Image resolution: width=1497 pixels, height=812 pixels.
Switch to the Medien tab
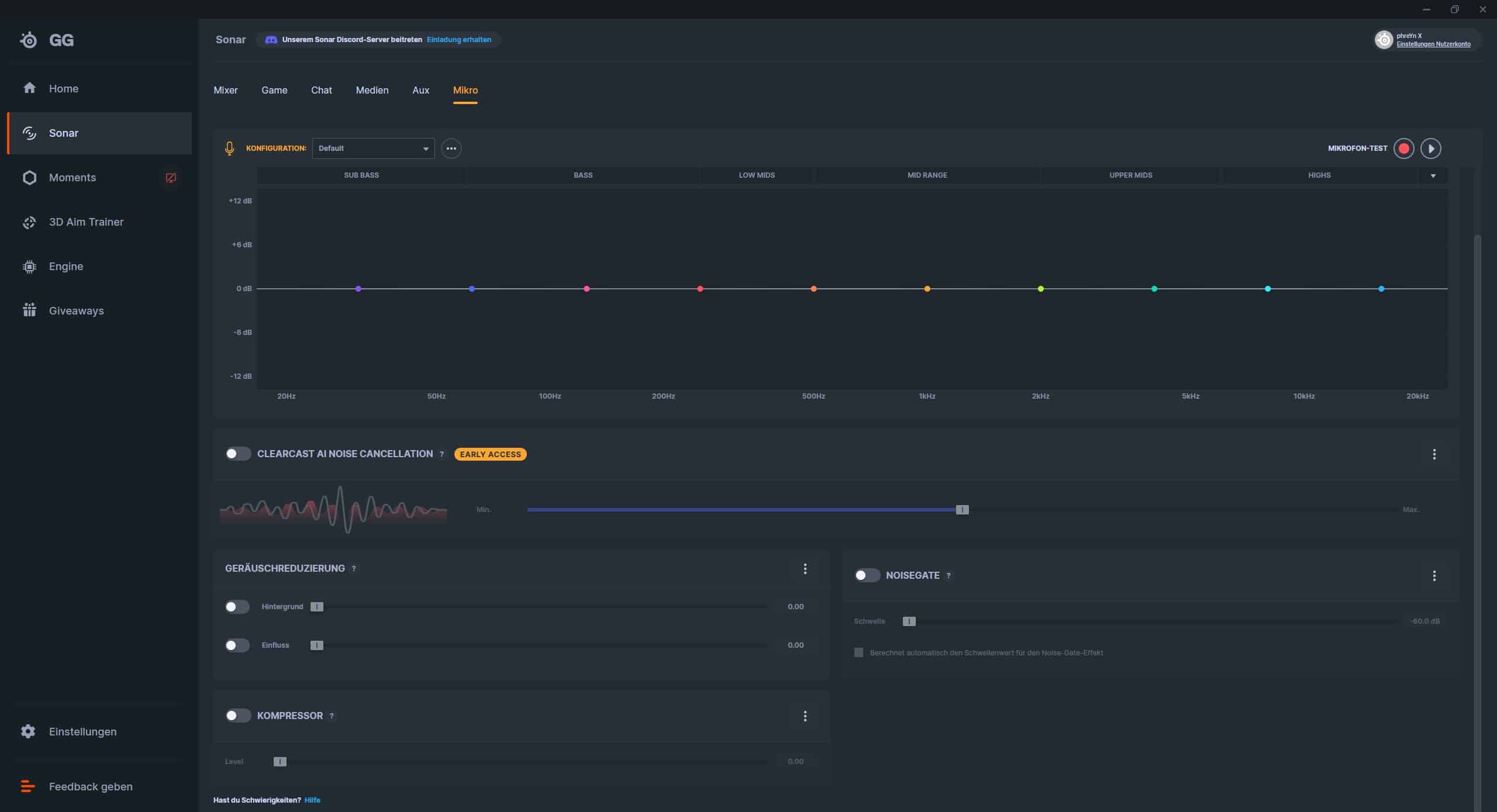click(372, 90)
